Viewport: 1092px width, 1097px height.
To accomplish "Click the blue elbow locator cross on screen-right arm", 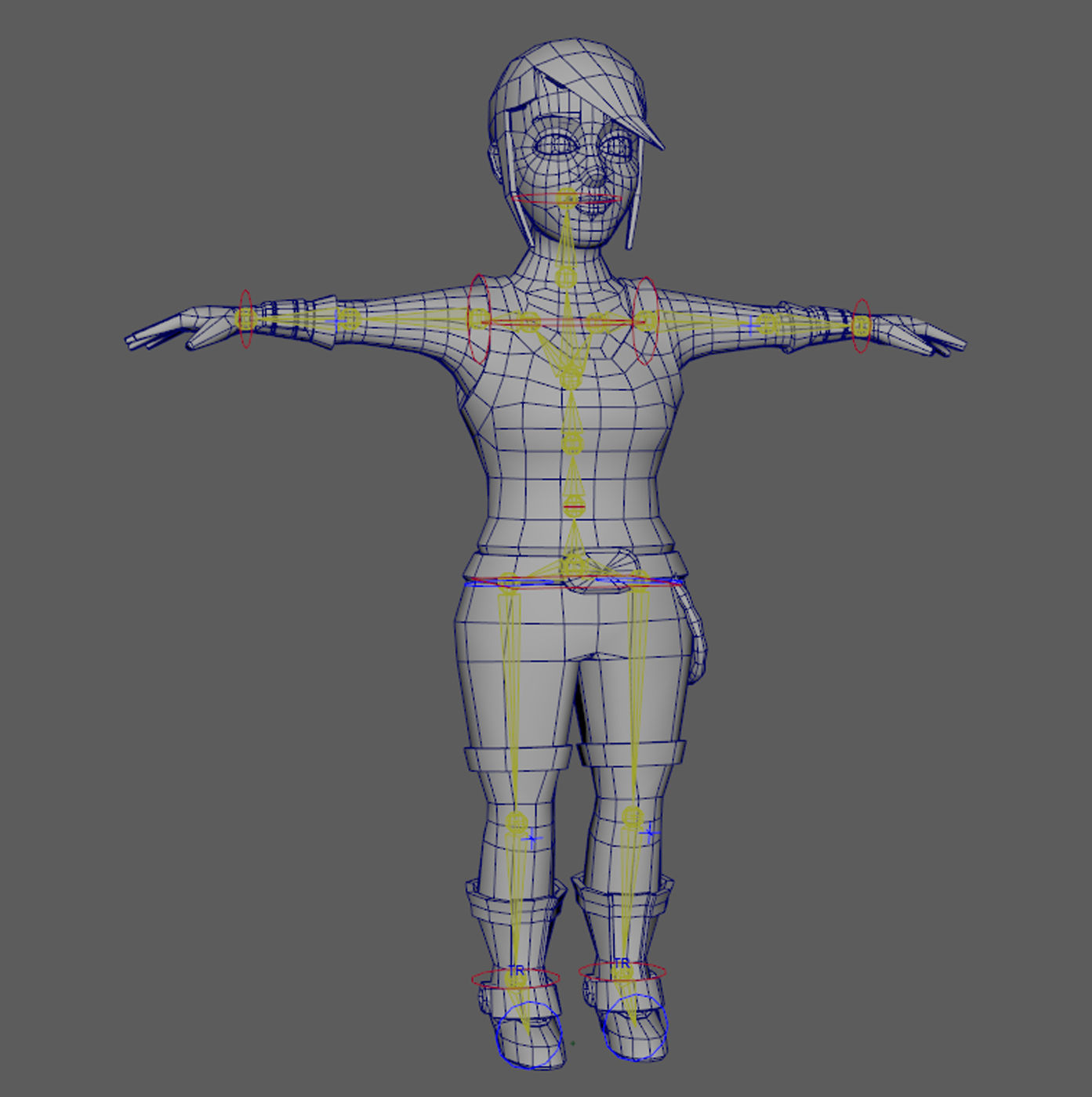I will click(750, 324).
